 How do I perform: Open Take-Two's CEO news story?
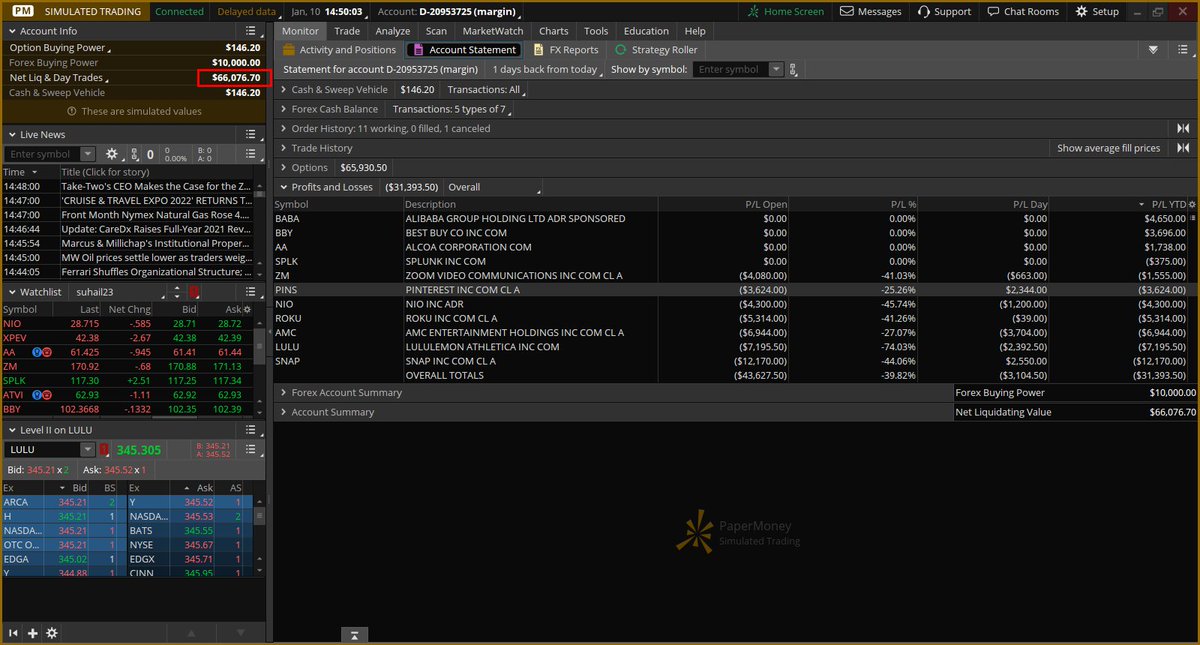point(155,186)
